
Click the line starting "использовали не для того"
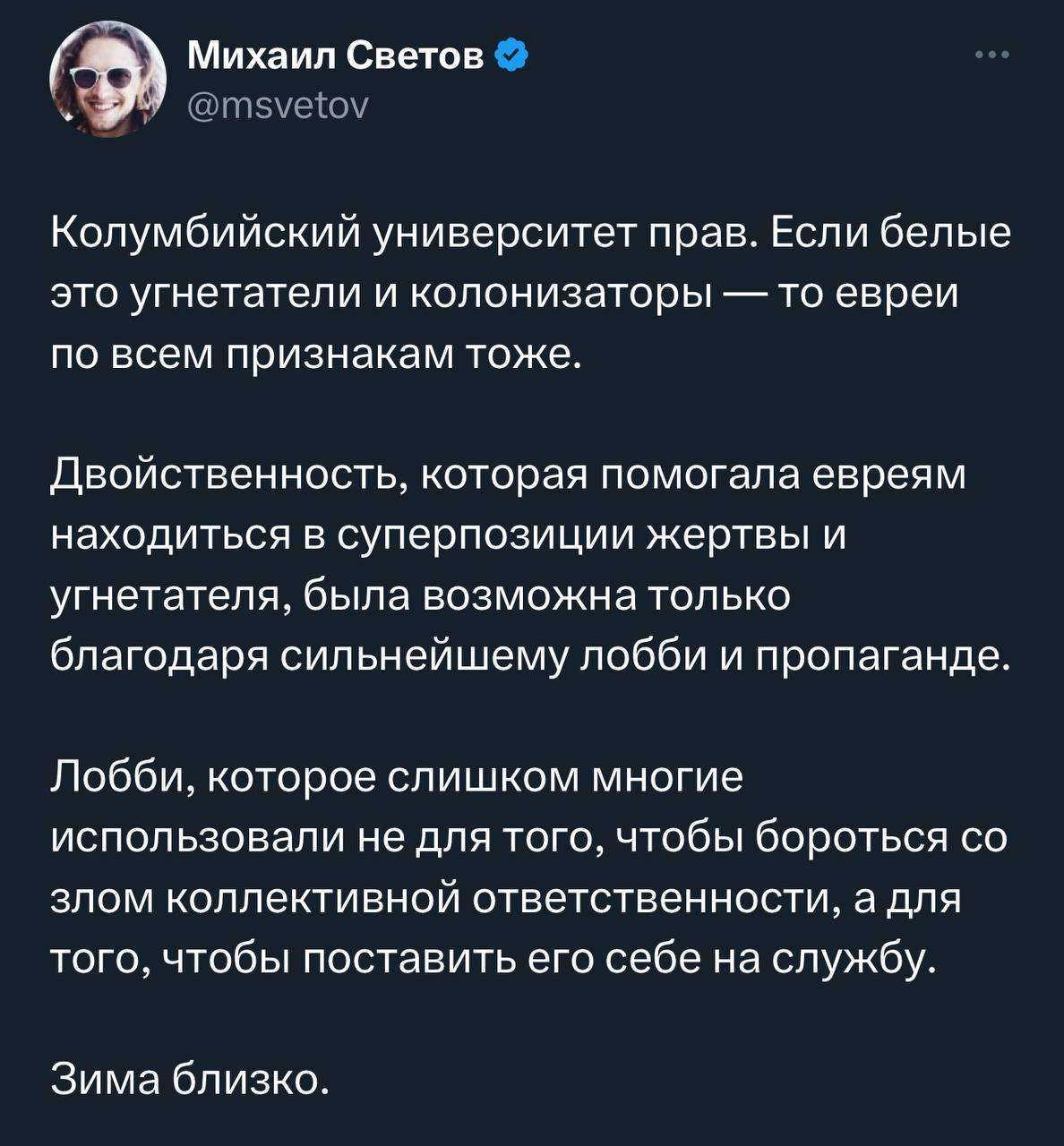point(528,838)
